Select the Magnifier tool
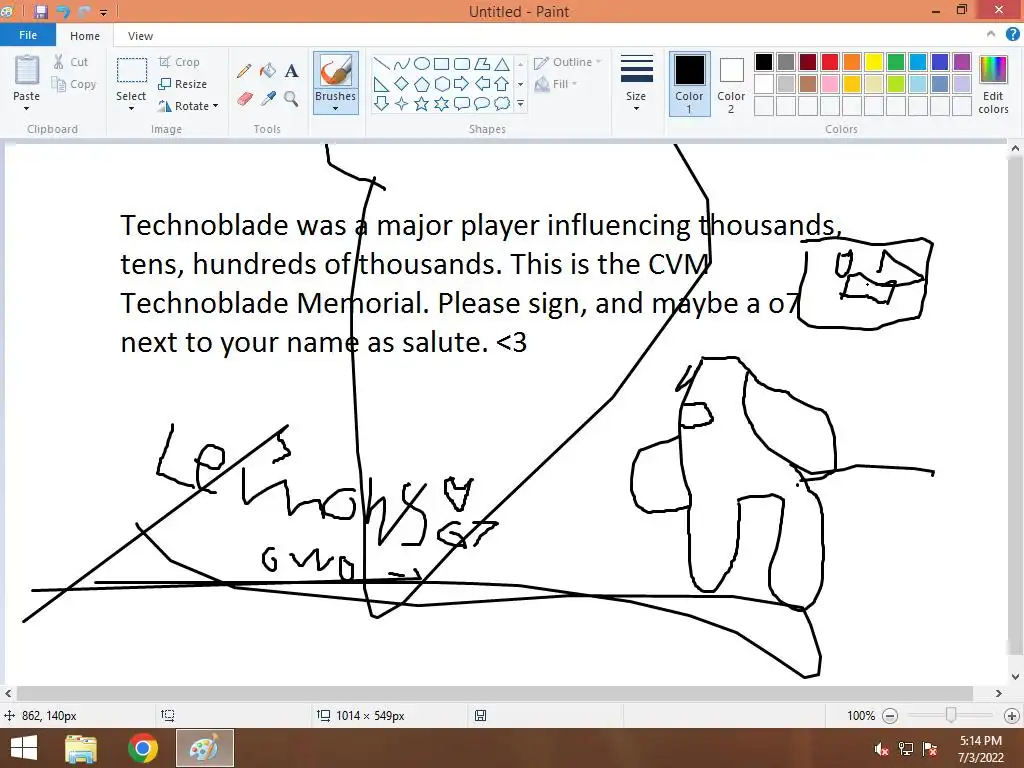Screen dimensions: 1024x768 pos(291,99)
